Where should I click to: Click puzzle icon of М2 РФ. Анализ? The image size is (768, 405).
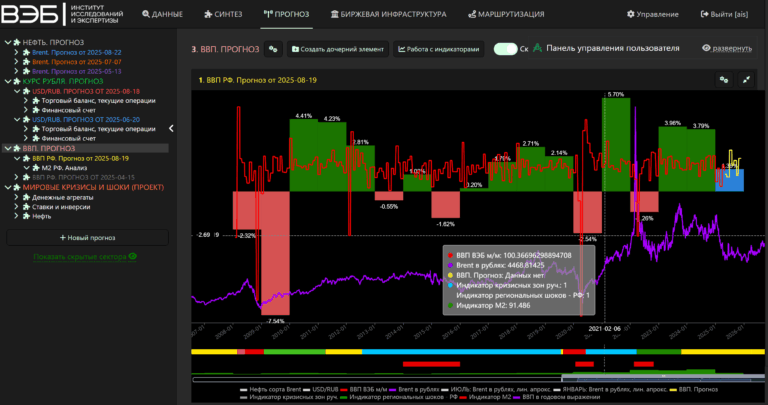point(36,168)
